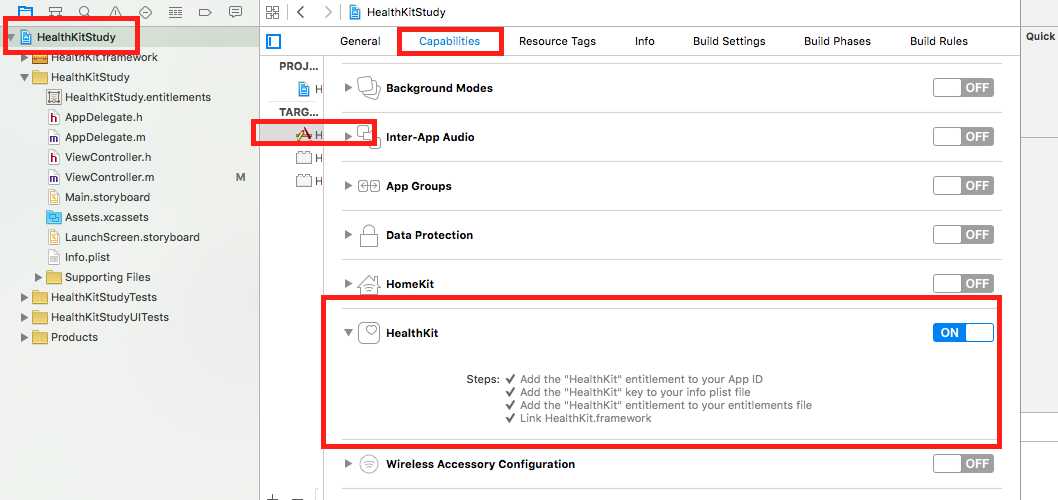The image size is (1058, 500).
Task: Open the find navigator magnifier icon
Action: [85, 11]
